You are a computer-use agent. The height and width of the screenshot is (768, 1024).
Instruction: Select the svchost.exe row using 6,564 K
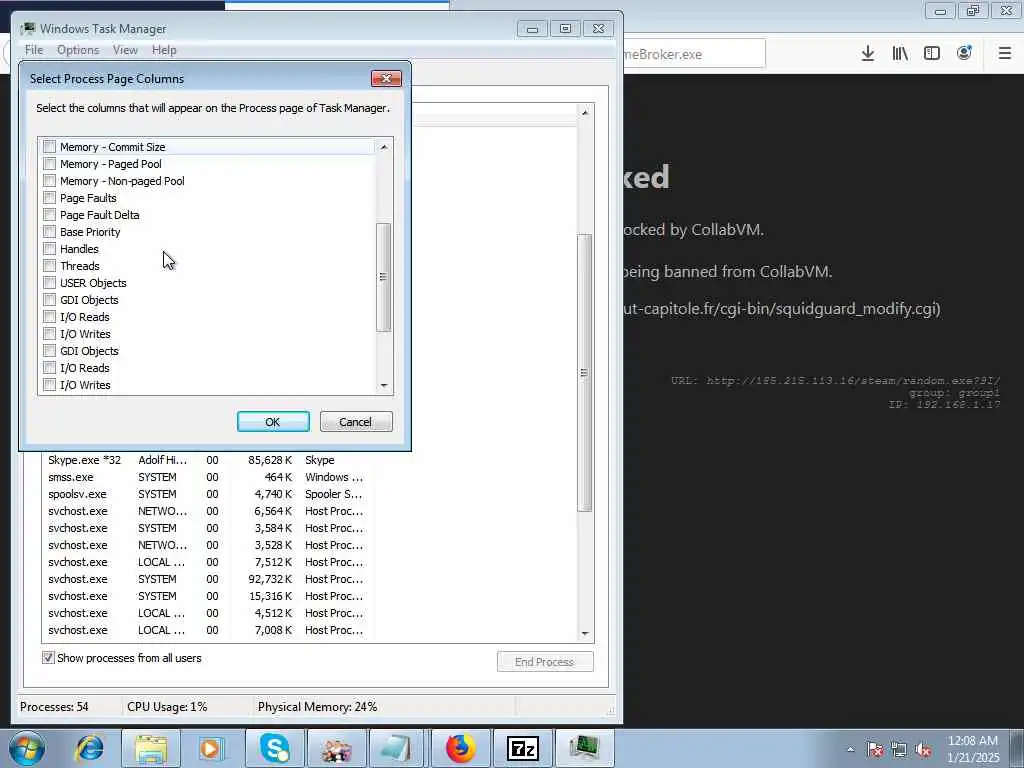(206, 511)
